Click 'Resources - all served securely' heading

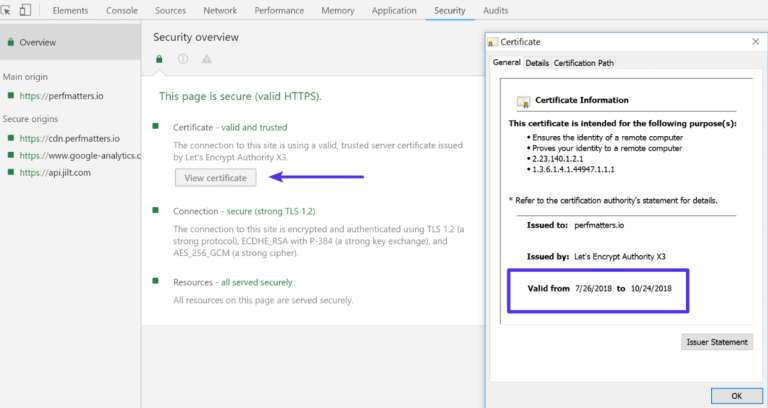coord(233,282)
